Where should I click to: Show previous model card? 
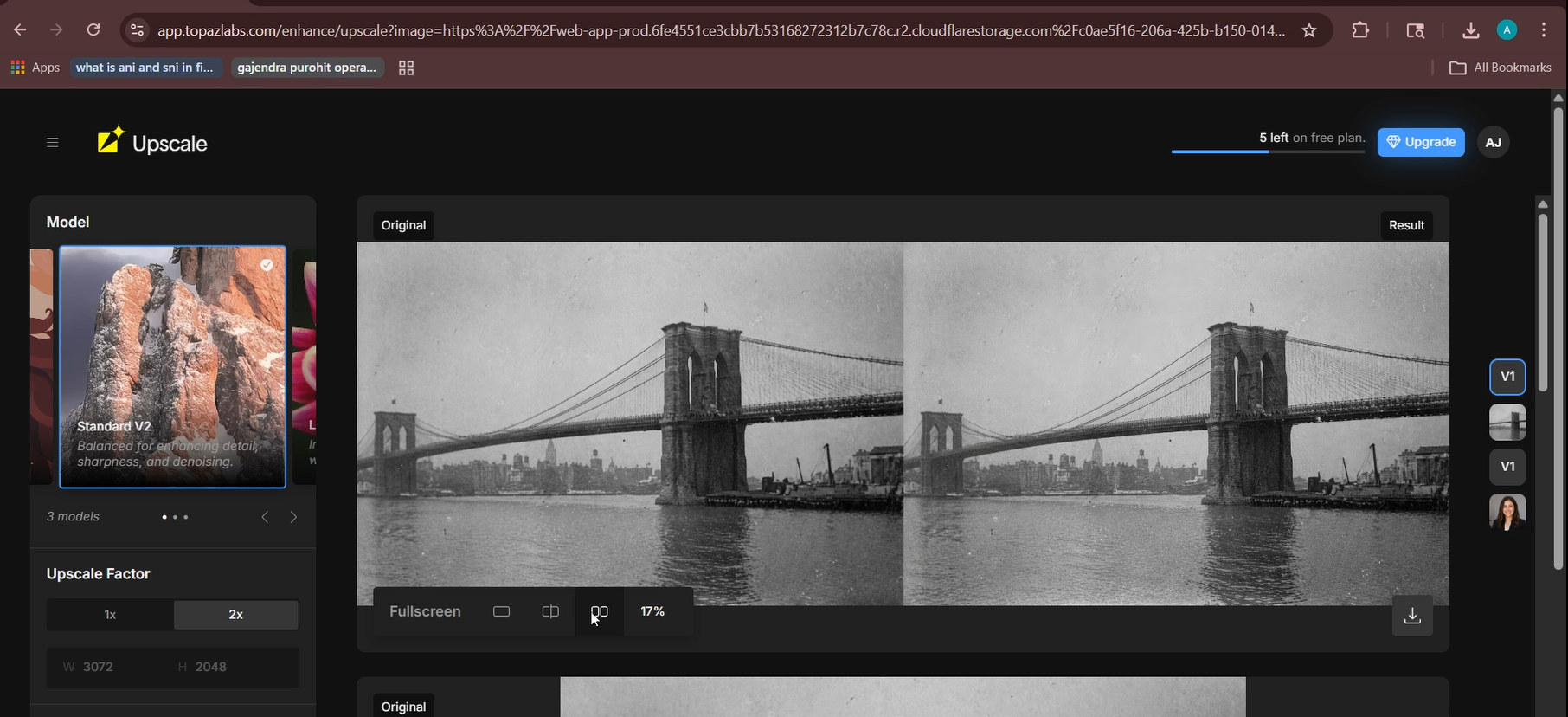coord(265,517)
